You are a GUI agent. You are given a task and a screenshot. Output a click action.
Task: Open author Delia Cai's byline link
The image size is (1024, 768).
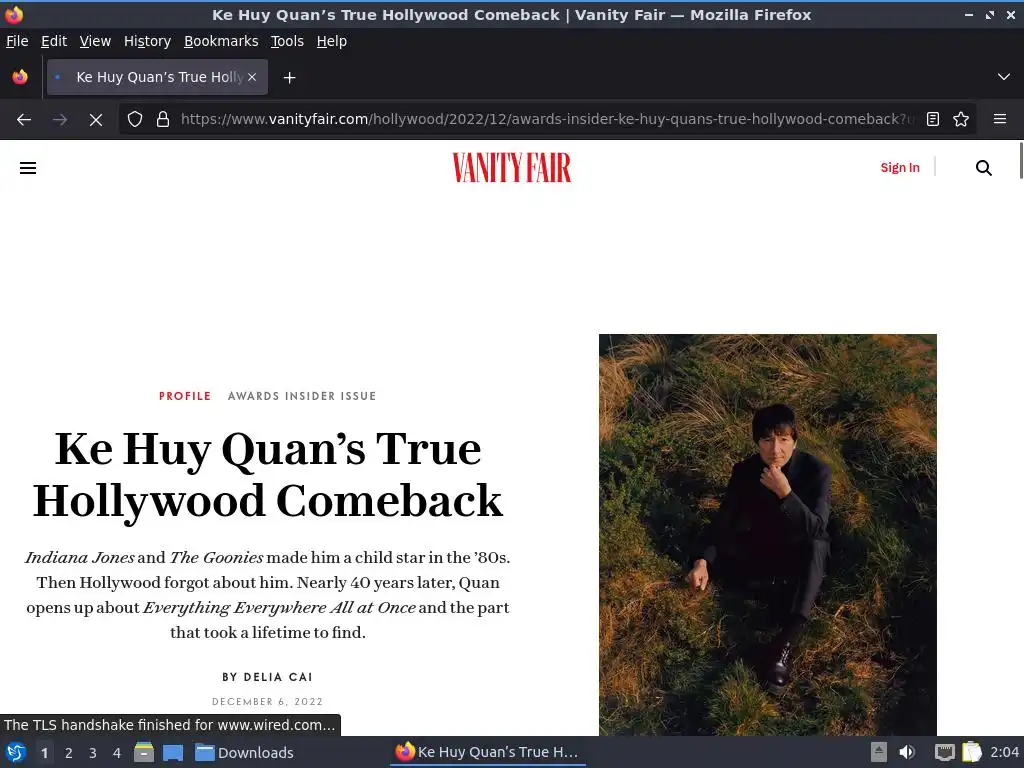[x=278, y=677]
